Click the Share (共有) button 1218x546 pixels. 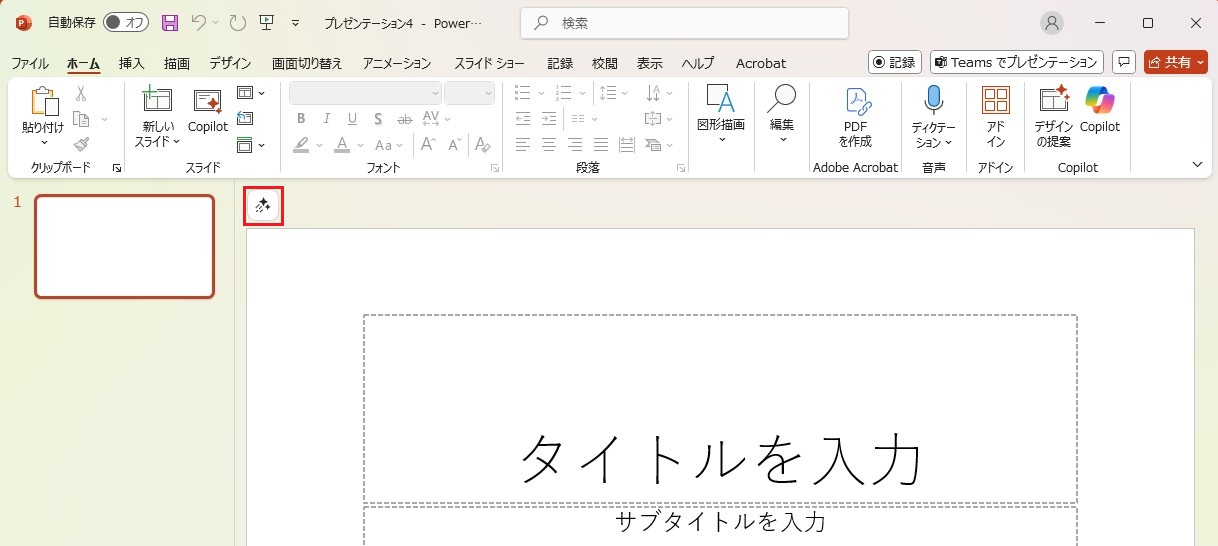tap(1175, 62)
